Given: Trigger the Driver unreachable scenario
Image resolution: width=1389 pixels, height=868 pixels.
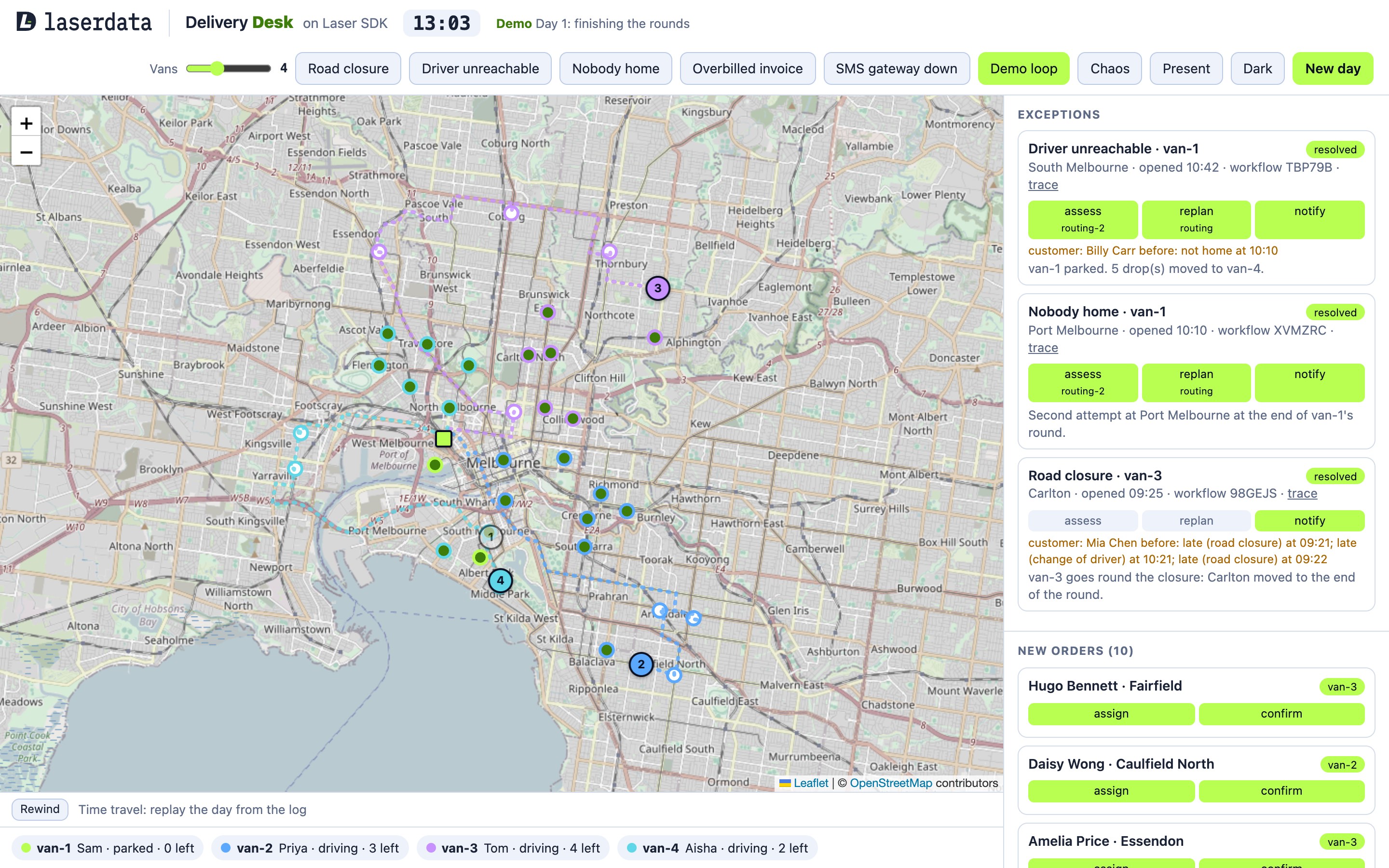Looking at the screenshot, I should 480,68.
